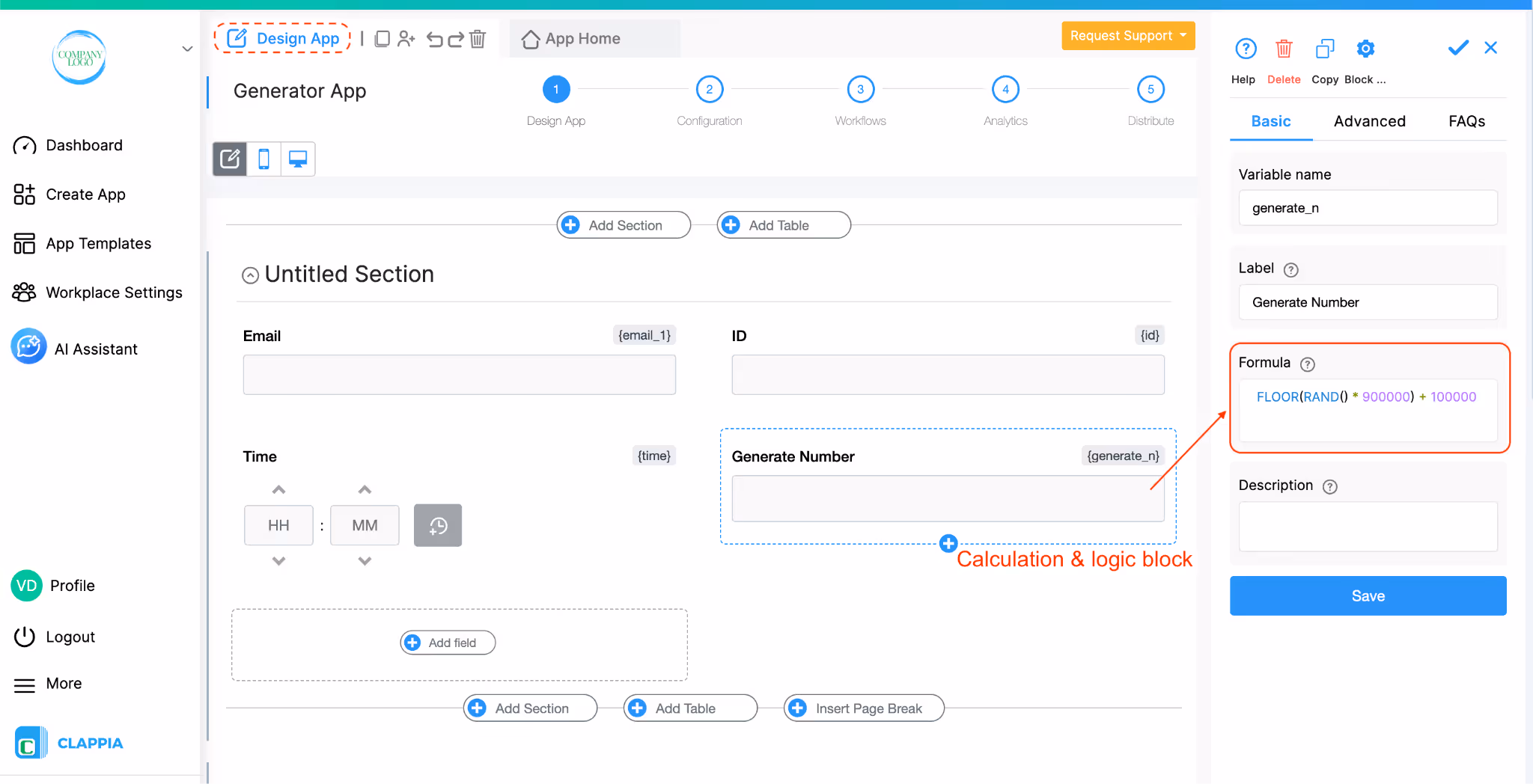This screenshot has height=784, width=1533.
Task: Open Block settings gear icon
Action: [x=1365, y=49]
